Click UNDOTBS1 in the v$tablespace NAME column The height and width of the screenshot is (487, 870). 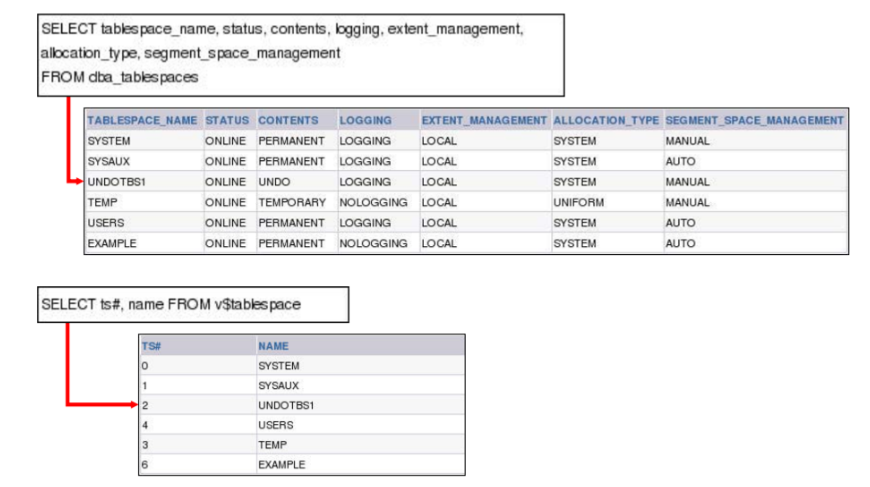(x=286, y=405)
